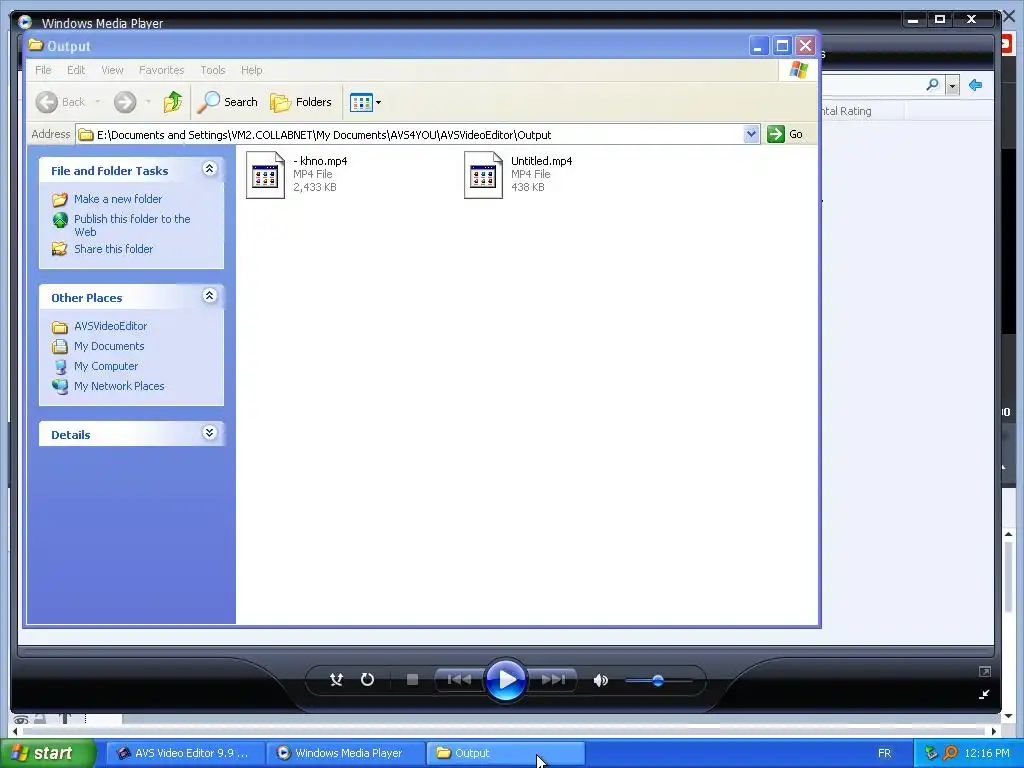1024x768 pixels.
Task: Click the Share this folder icon
Action: pyautogui.click(x=59, y=249)
